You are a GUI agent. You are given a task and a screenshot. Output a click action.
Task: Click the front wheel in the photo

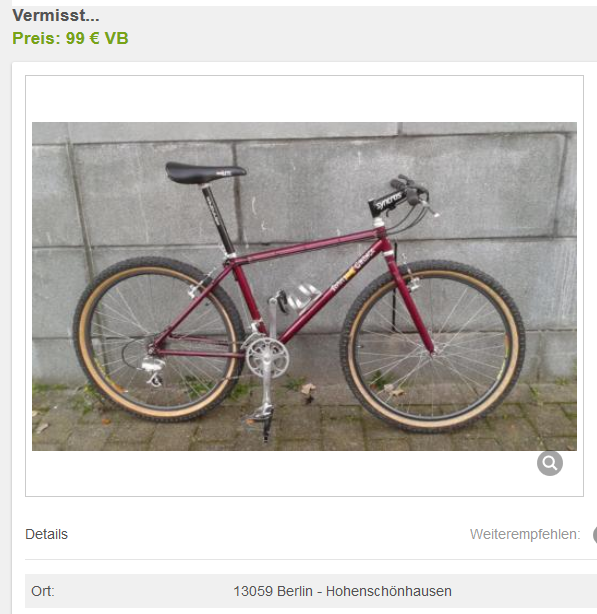432,347
